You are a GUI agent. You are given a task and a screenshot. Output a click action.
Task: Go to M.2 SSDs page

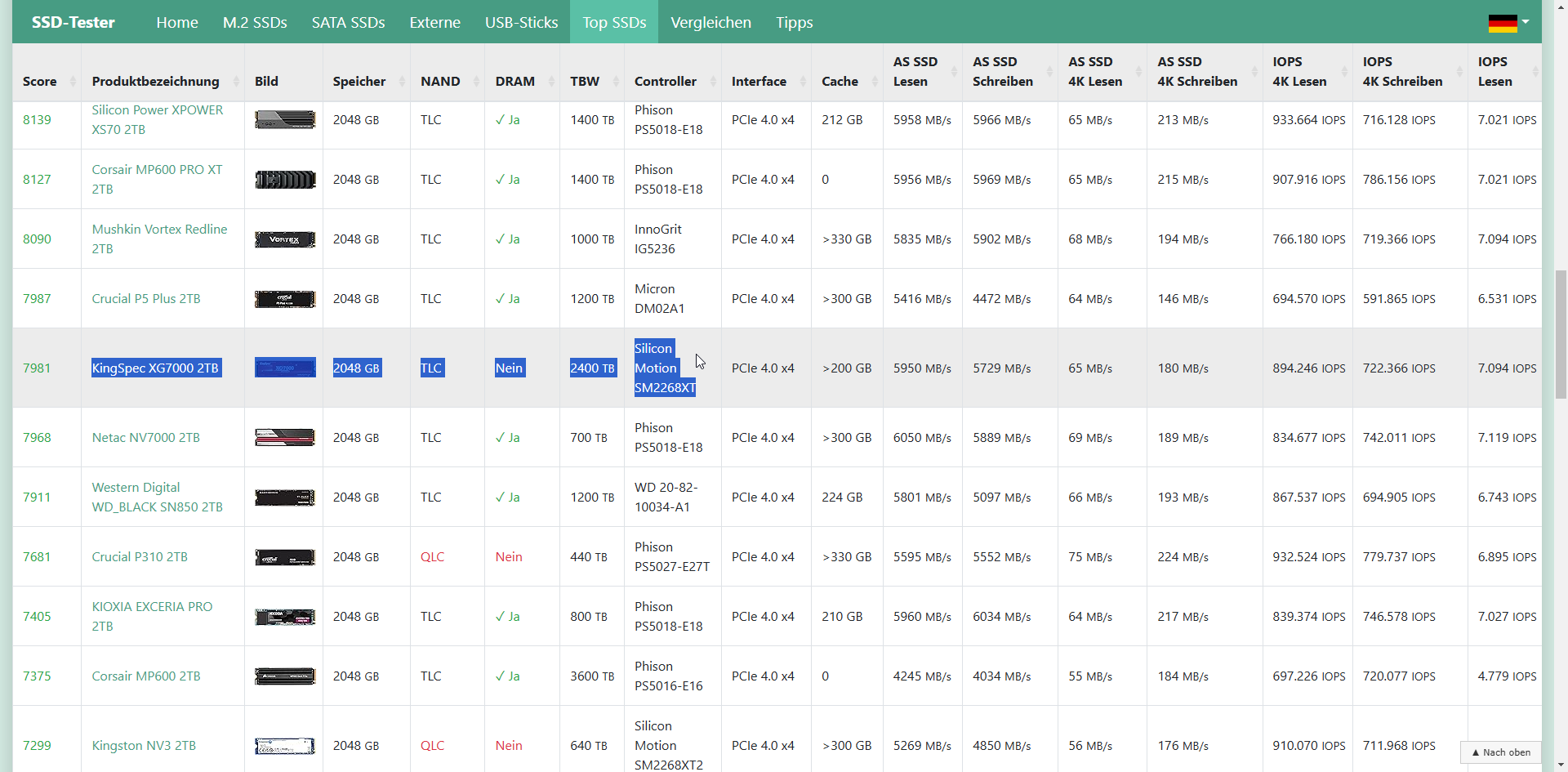click(255, 23)
